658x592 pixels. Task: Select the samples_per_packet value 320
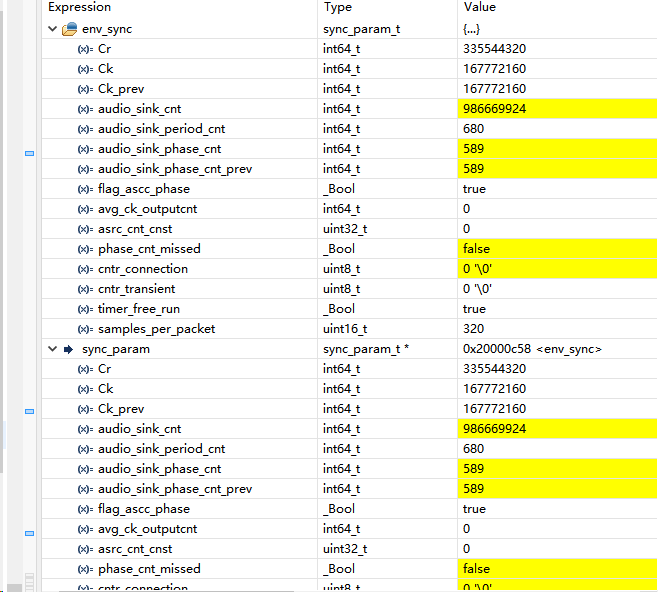pos(474,329)
